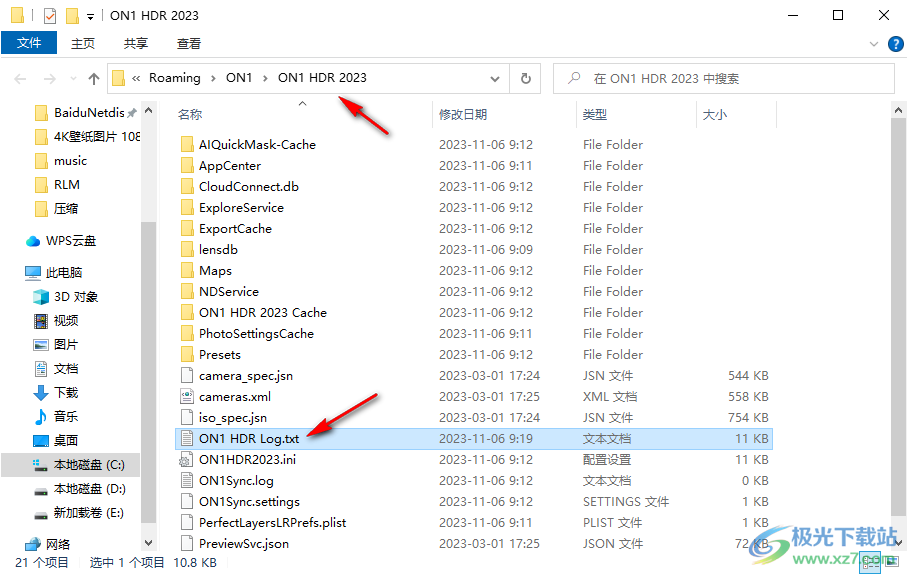Select the CloudConnect.db folder icon
The width and height of the screenshot is (908, 575).
(x=186, y=186)
